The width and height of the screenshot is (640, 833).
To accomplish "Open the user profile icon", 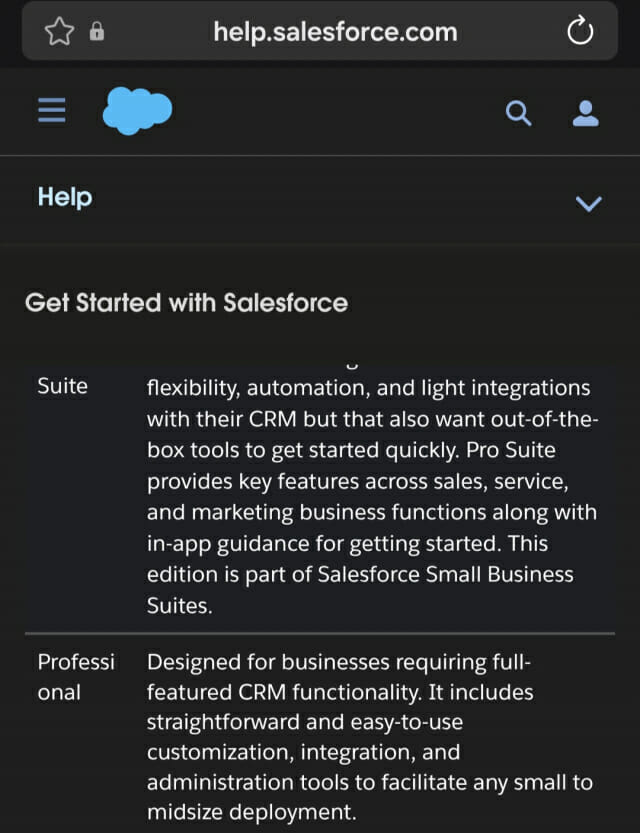I will [x=585, y=113].
